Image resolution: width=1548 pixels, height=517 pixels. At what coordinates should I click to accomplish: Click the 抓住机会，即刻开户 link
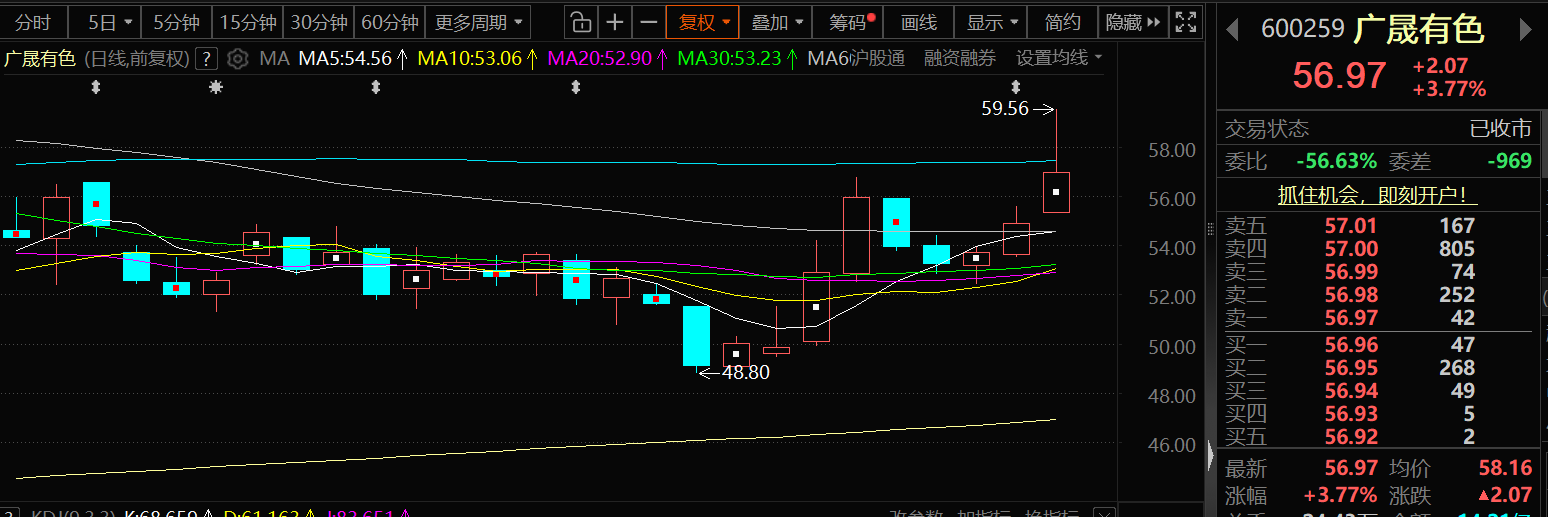click(x=1377, y=195)
